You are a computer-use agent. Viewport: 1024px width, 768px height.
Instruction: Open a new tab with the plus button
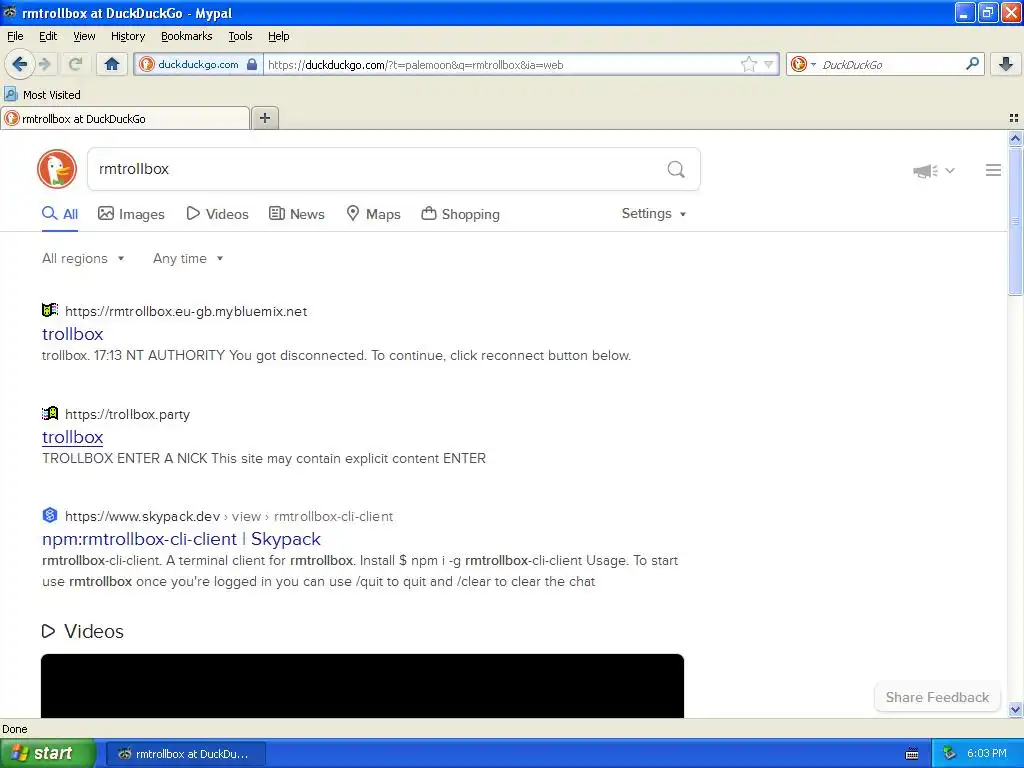265,118
